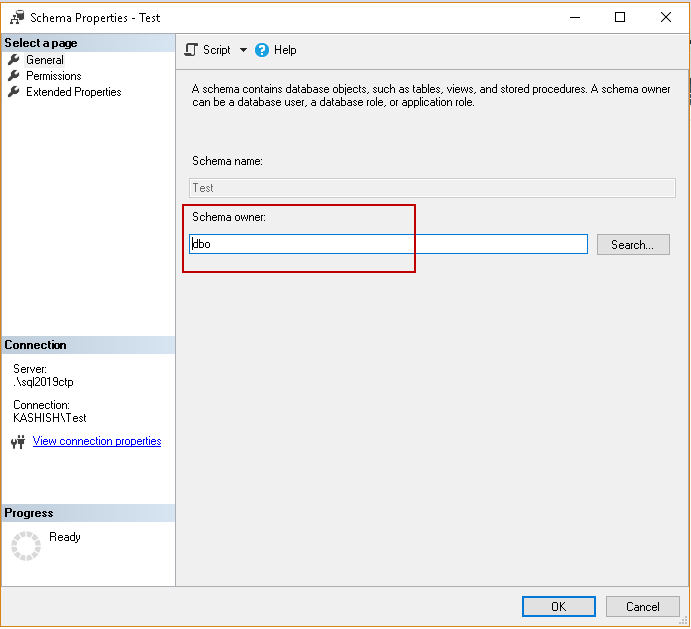Click the Script toolbar icon

(192, 50)
